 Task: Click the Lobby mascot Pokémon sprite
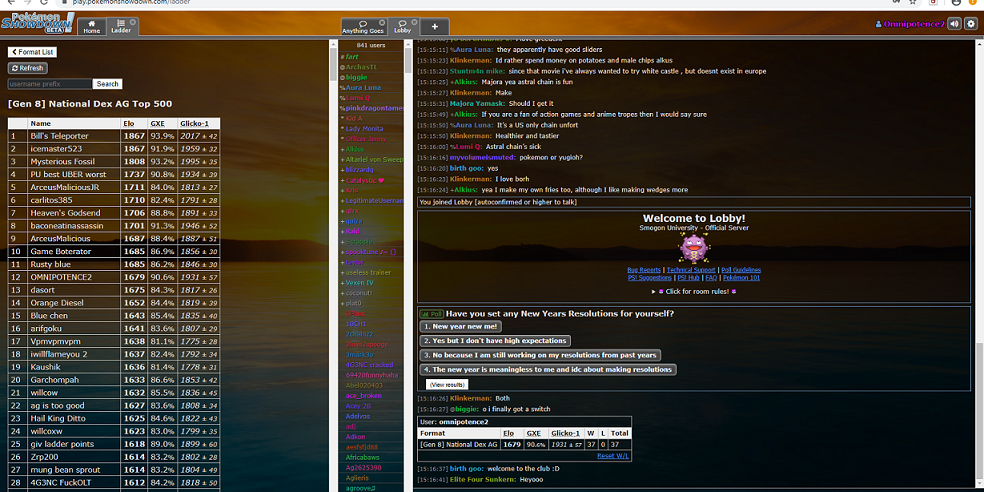point(694,248)
